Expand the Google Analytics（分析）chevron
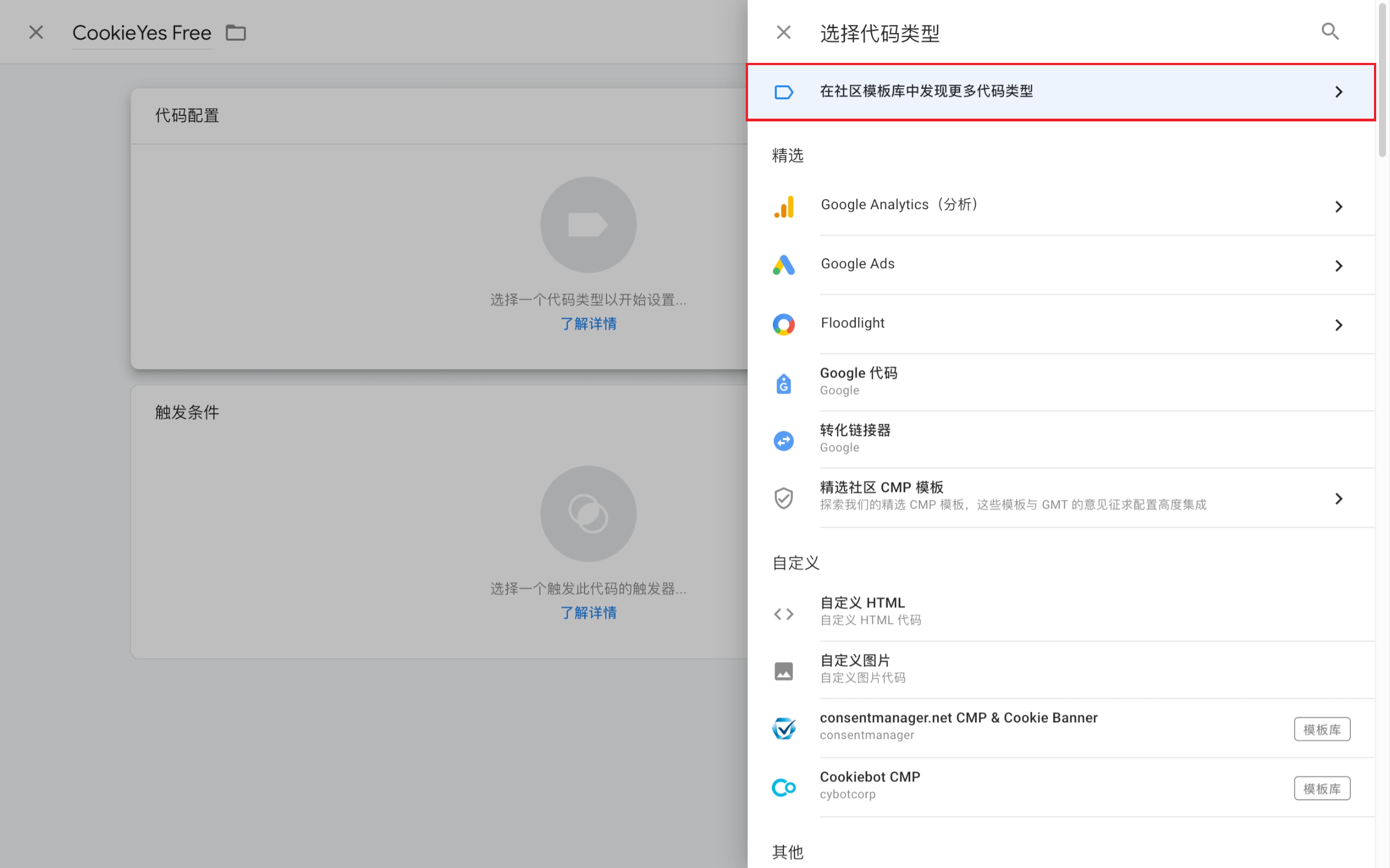 click(x=1338, y=207)
